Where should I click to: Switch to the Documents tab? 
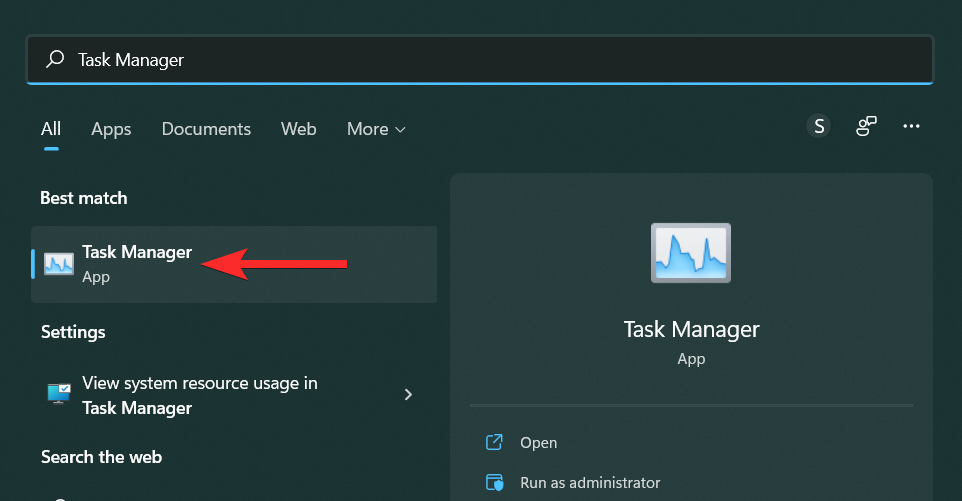coord(206,129)
